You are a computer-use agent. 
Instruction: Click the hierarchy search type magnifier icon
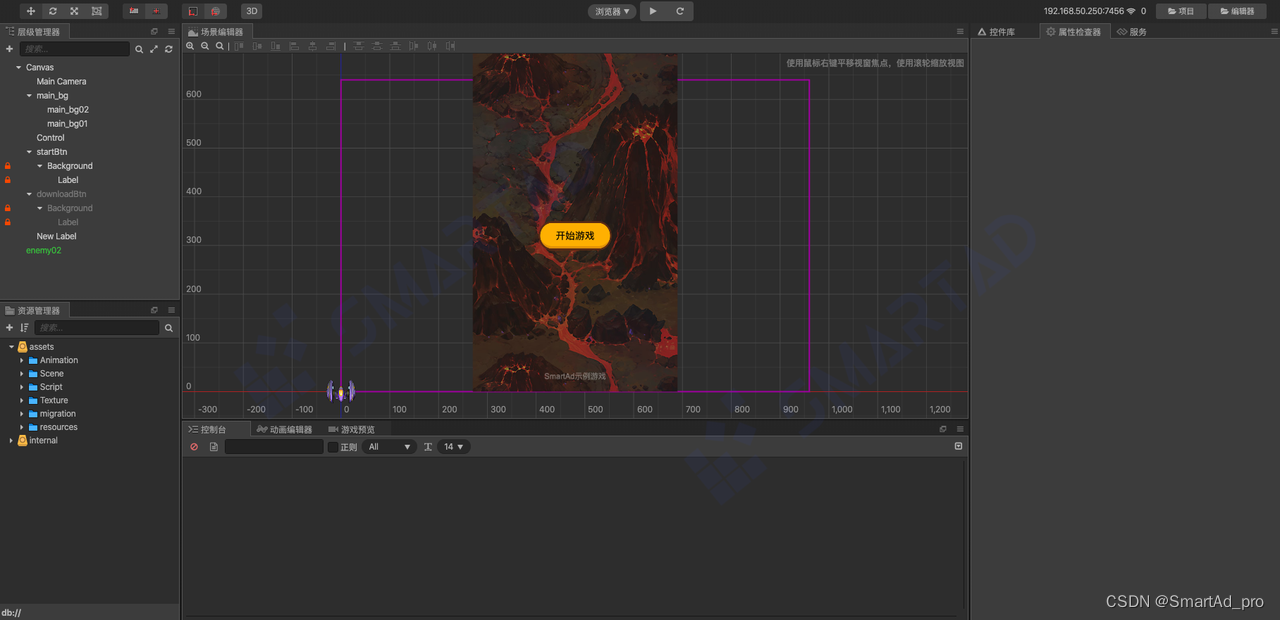[x=139, y=49]
